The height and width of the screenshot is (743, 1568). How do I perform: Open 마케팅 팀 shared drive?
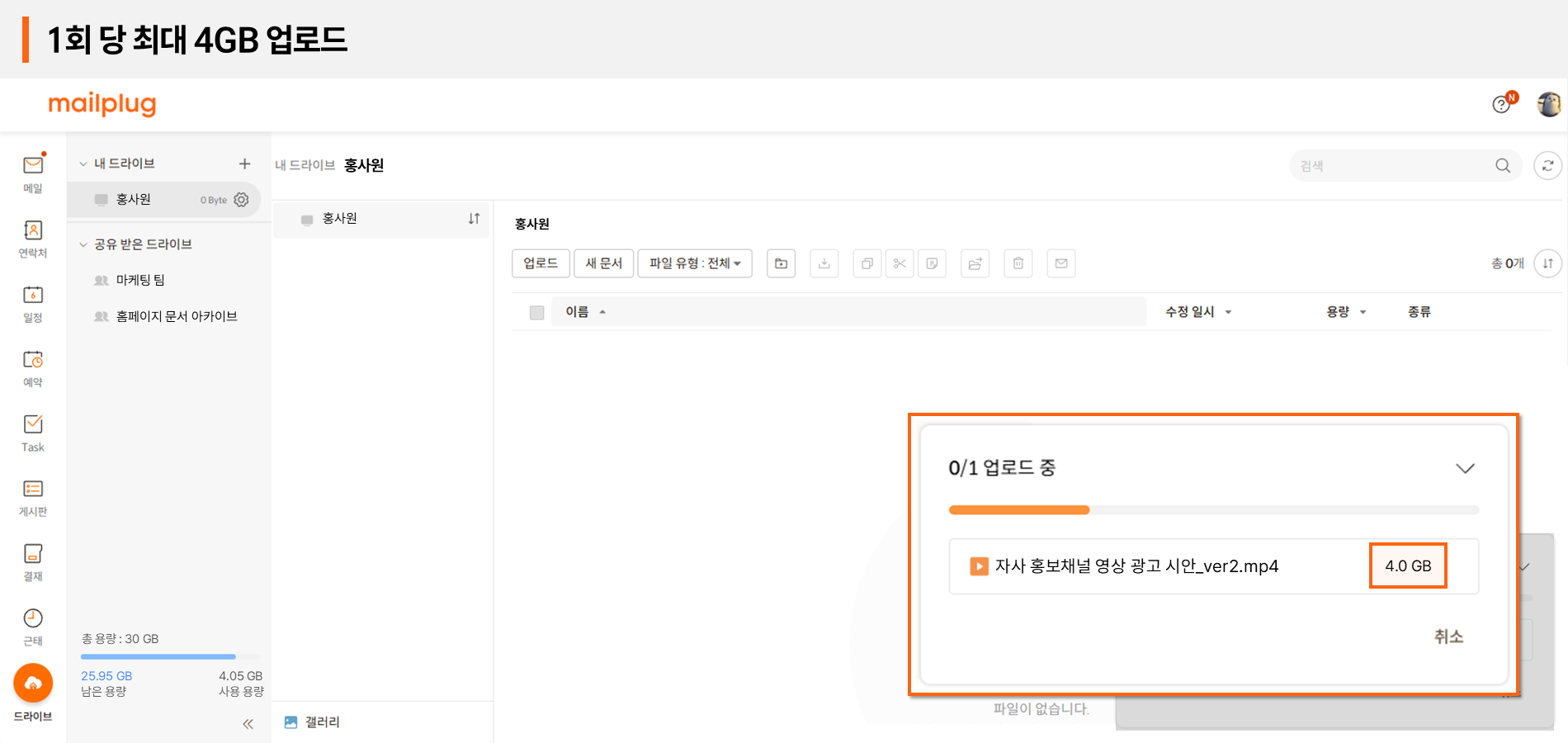(140, 280)
